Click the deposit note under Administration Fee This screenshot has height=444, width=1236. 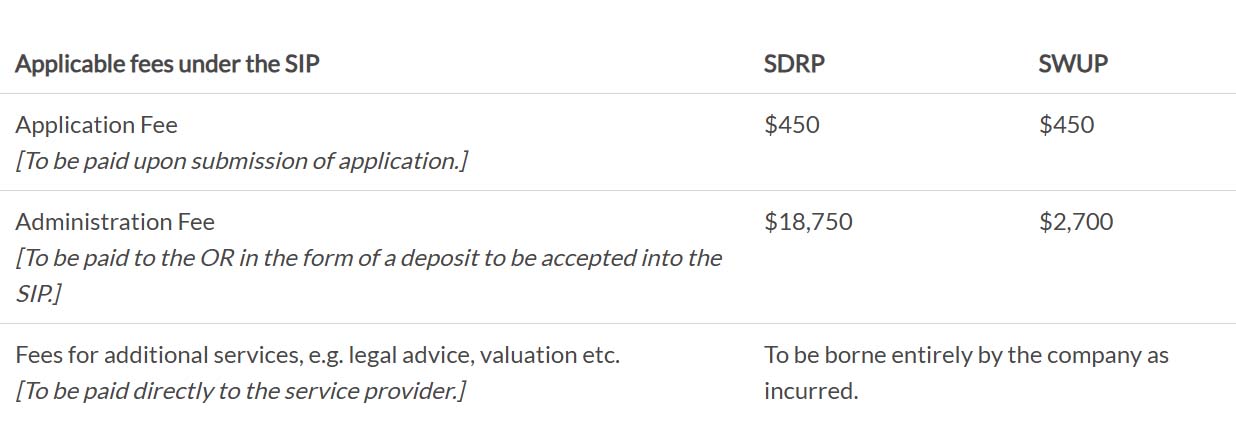click(368, 258)
